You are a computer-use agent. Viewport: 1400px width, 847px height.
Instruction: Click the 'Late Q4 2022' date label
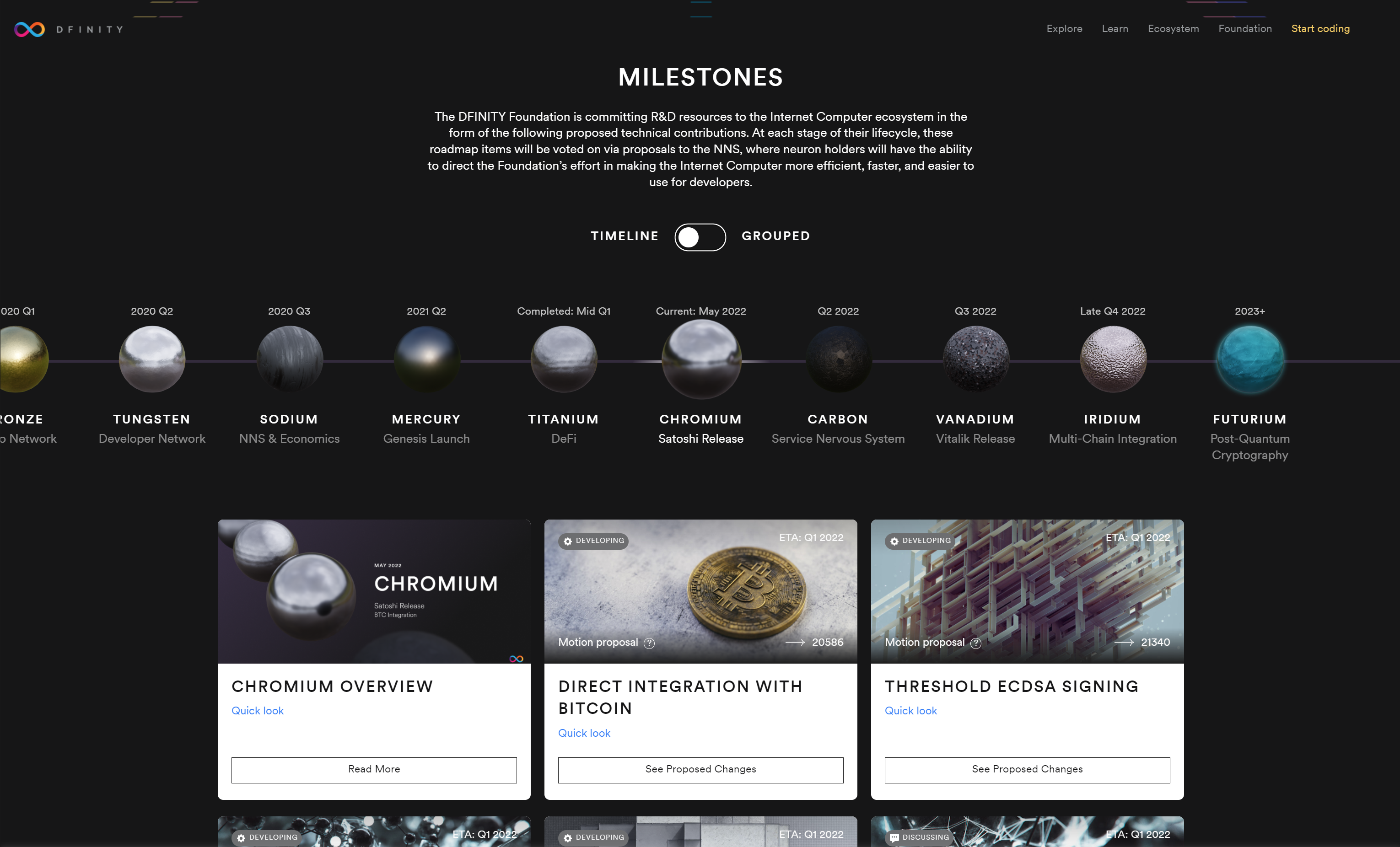click(1113, 311)
